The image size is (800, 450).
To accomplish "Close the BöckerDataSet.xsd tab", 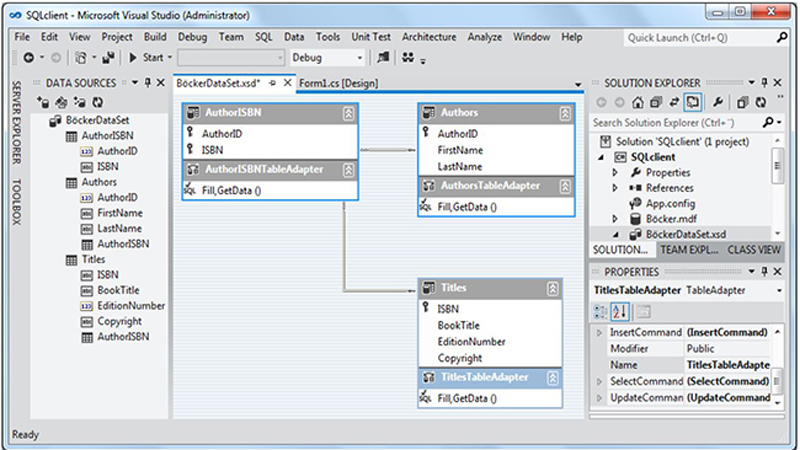I will (x=286, y=83).
